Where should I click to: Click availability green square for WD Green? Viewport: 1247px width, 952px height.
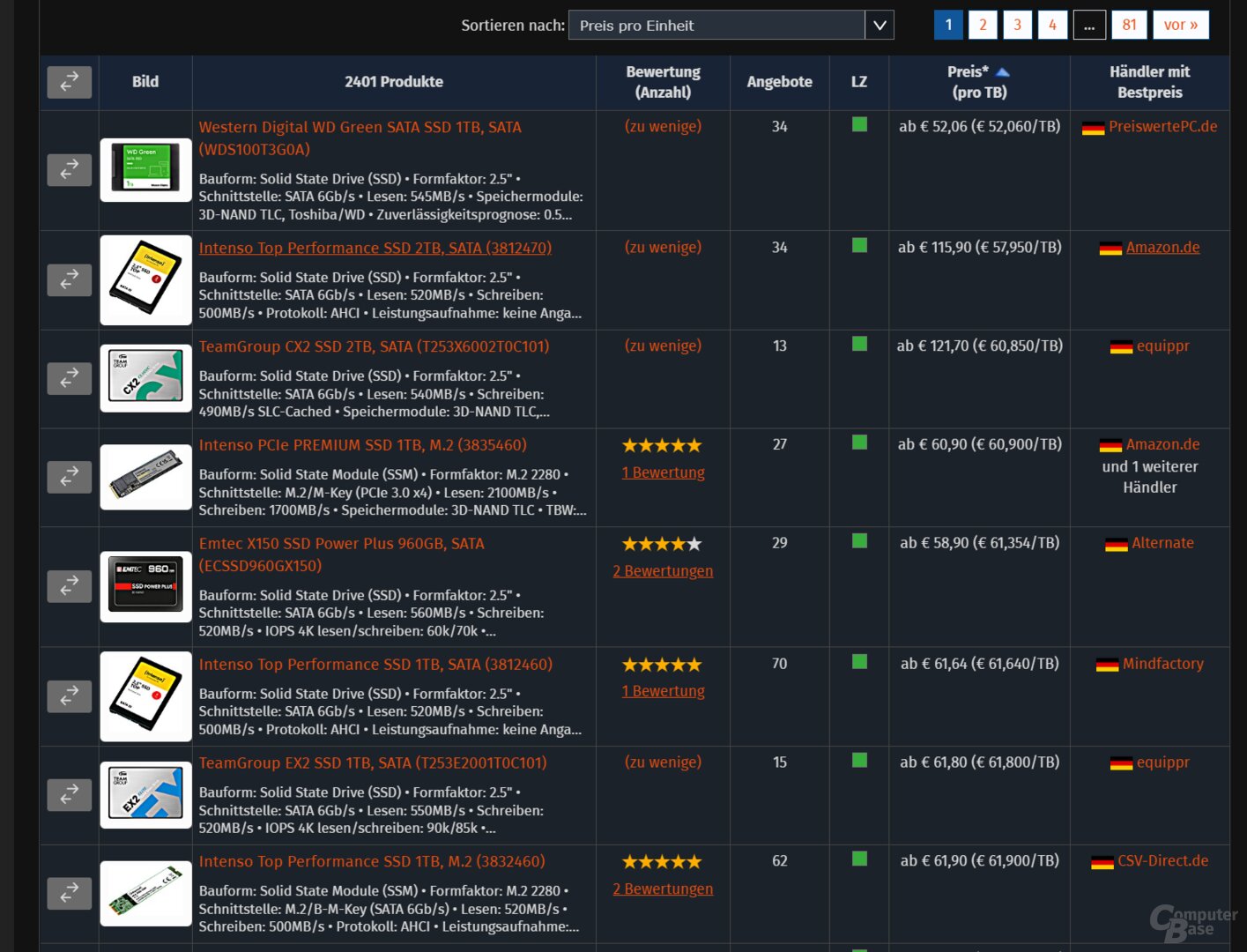pyautogui.click(x=859, y=125)
